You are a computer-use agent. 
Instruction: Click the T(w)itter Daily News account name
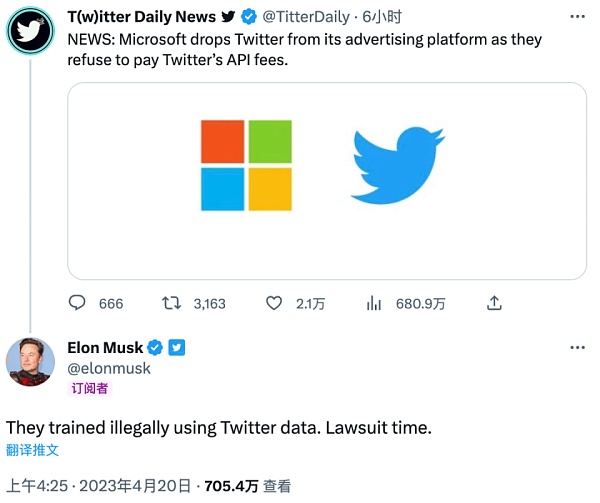142,17
